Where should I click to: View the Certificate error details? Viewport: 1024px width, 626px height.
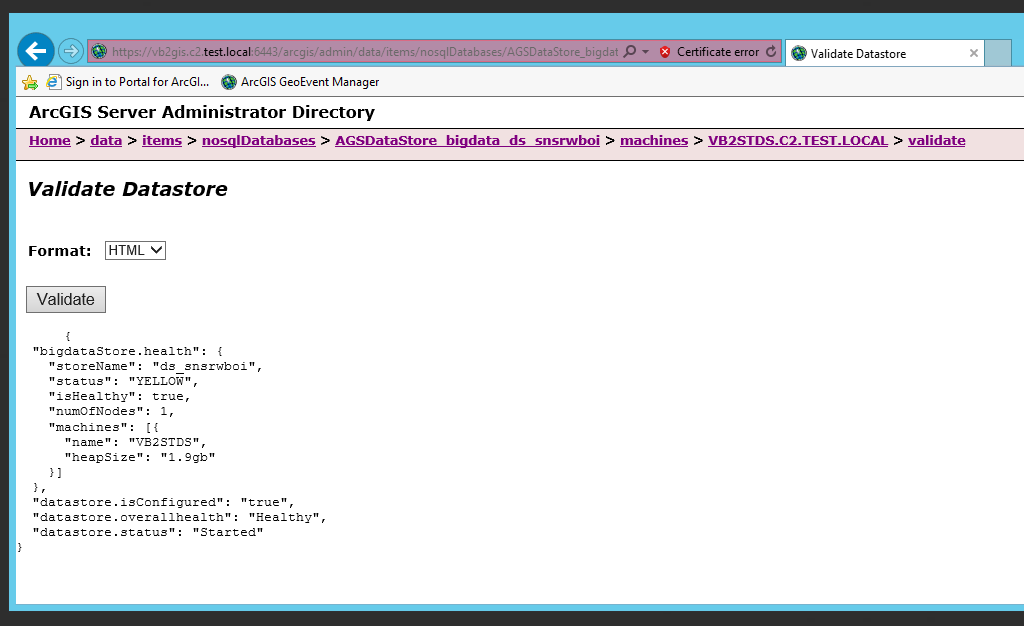click(718, 52)
